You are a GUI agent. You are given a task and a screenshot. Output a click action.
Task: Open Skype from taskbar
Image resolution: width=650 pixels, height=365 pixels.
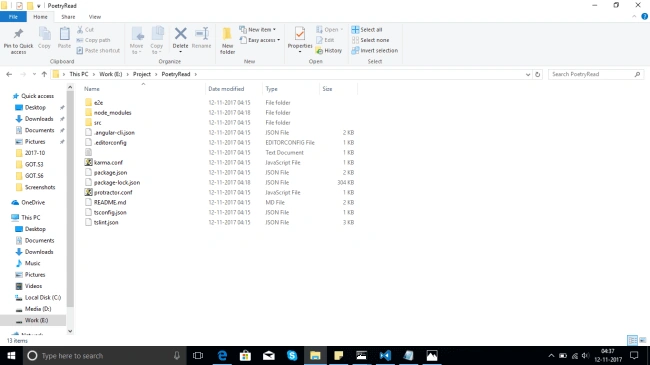click(292, 355)
